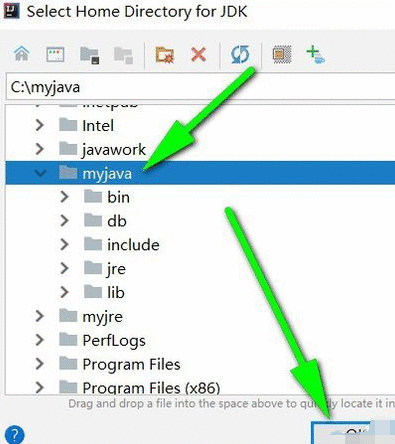
Task: Select the jre subfolder
Action: (x=200, y=268)
